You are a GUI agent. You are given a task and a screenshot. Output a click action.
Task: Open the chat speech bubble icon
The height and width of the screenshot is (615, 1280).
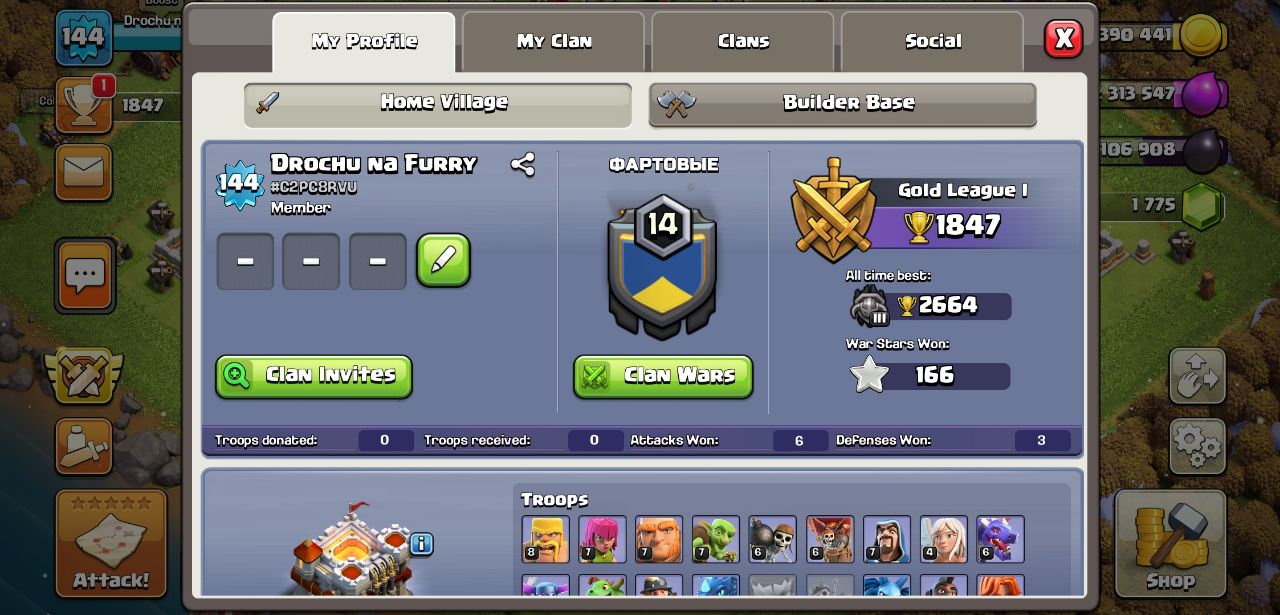(x=84, y=274)
